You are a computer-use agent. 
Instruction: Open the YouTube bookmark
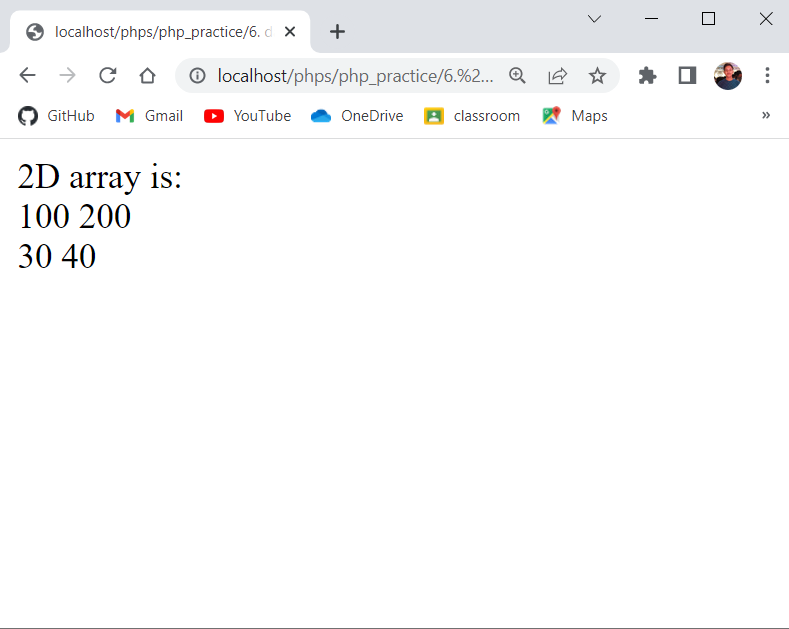(x=247, y=116)
